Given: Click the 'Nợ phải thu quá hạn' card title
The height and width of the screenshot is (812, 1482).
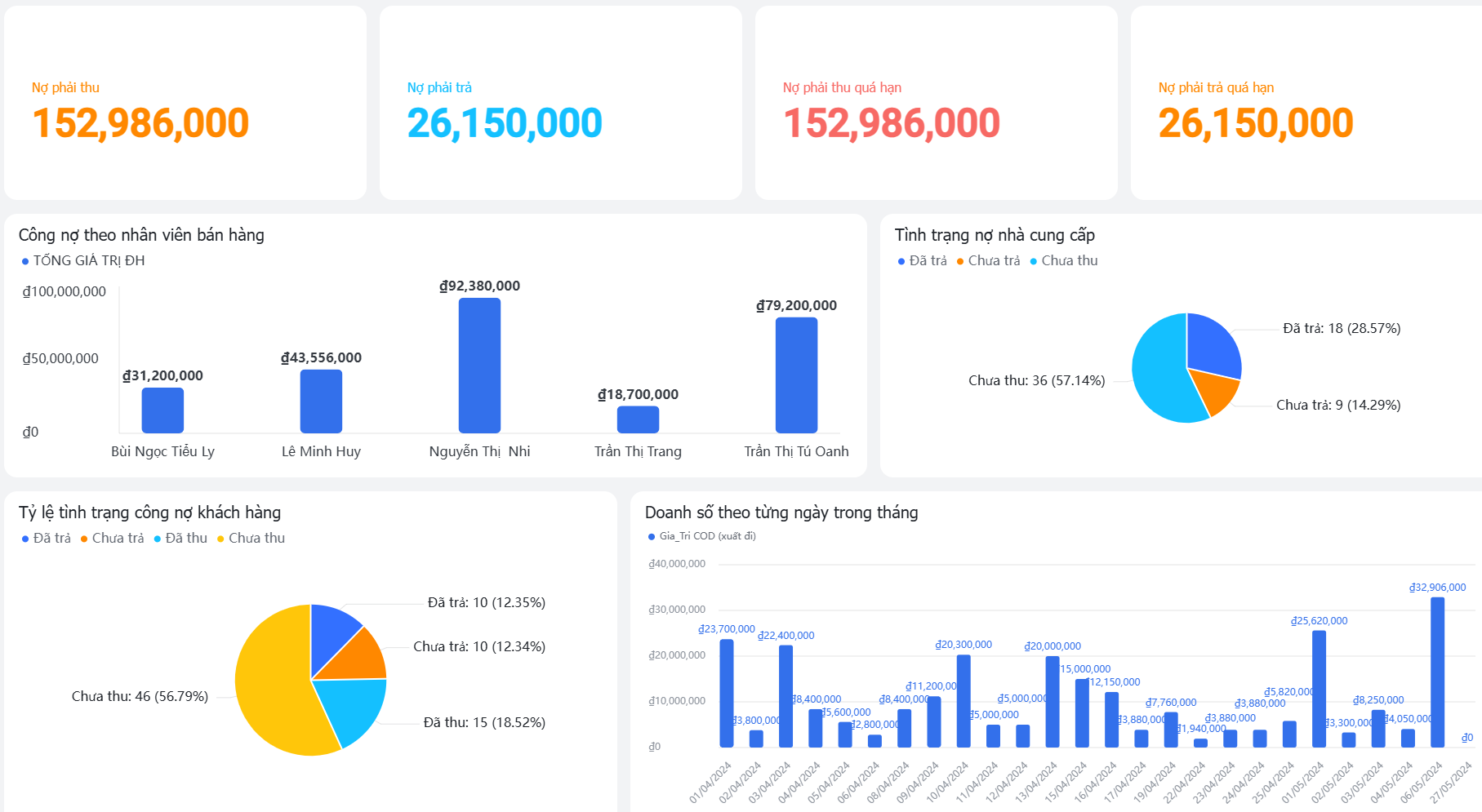Looking at the screenshot, I should (x=842, y=87).
